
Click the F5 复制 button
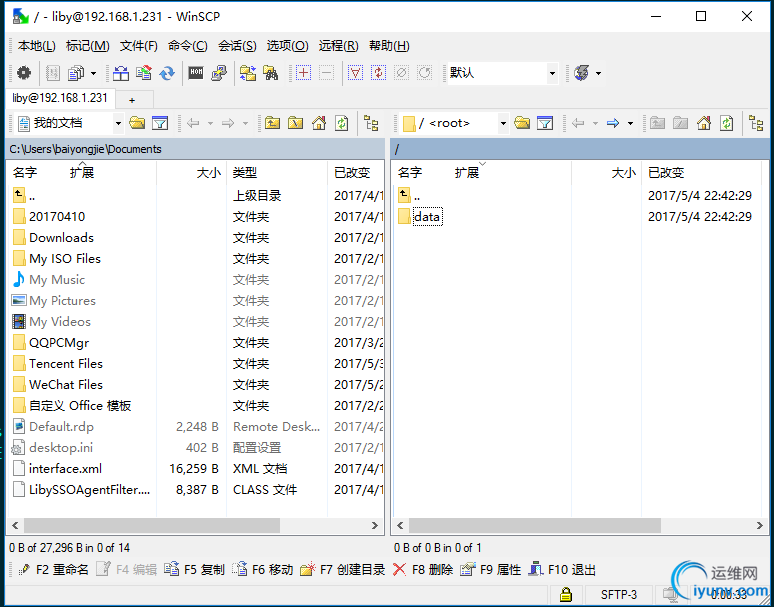point(194,569)
